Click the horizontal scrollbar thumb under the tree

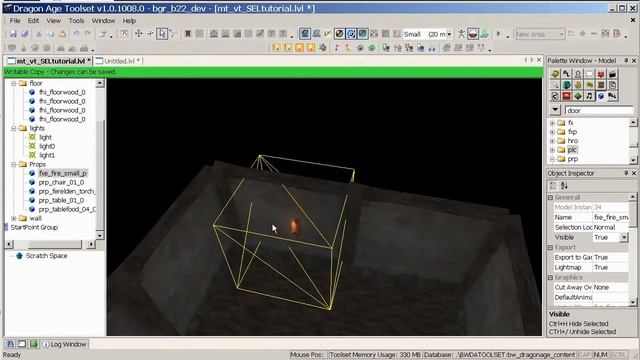pos(54,244)
